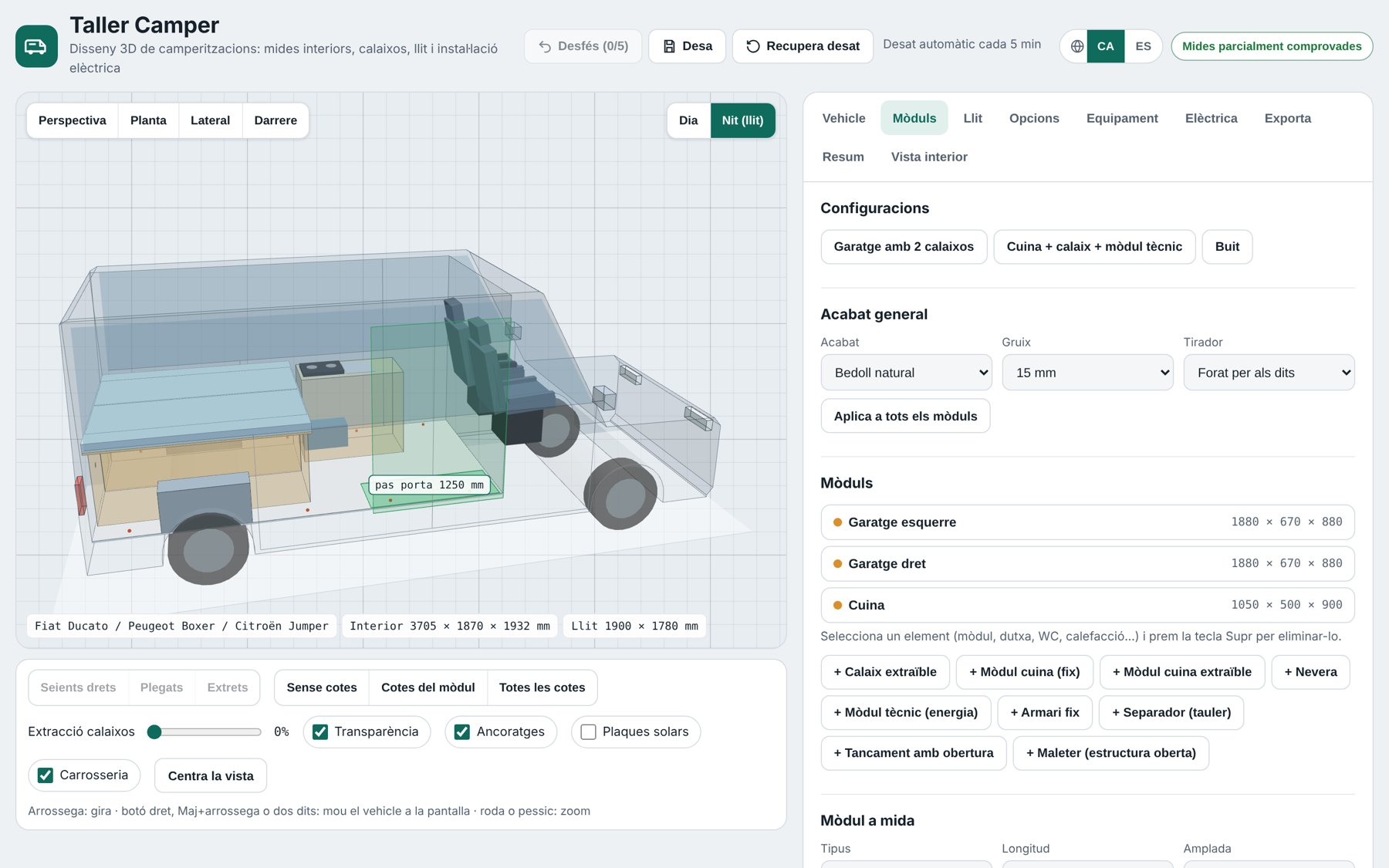Click the undo arrow icon in Desfés
Viewport: 1389px width, 868px height.
545,46
